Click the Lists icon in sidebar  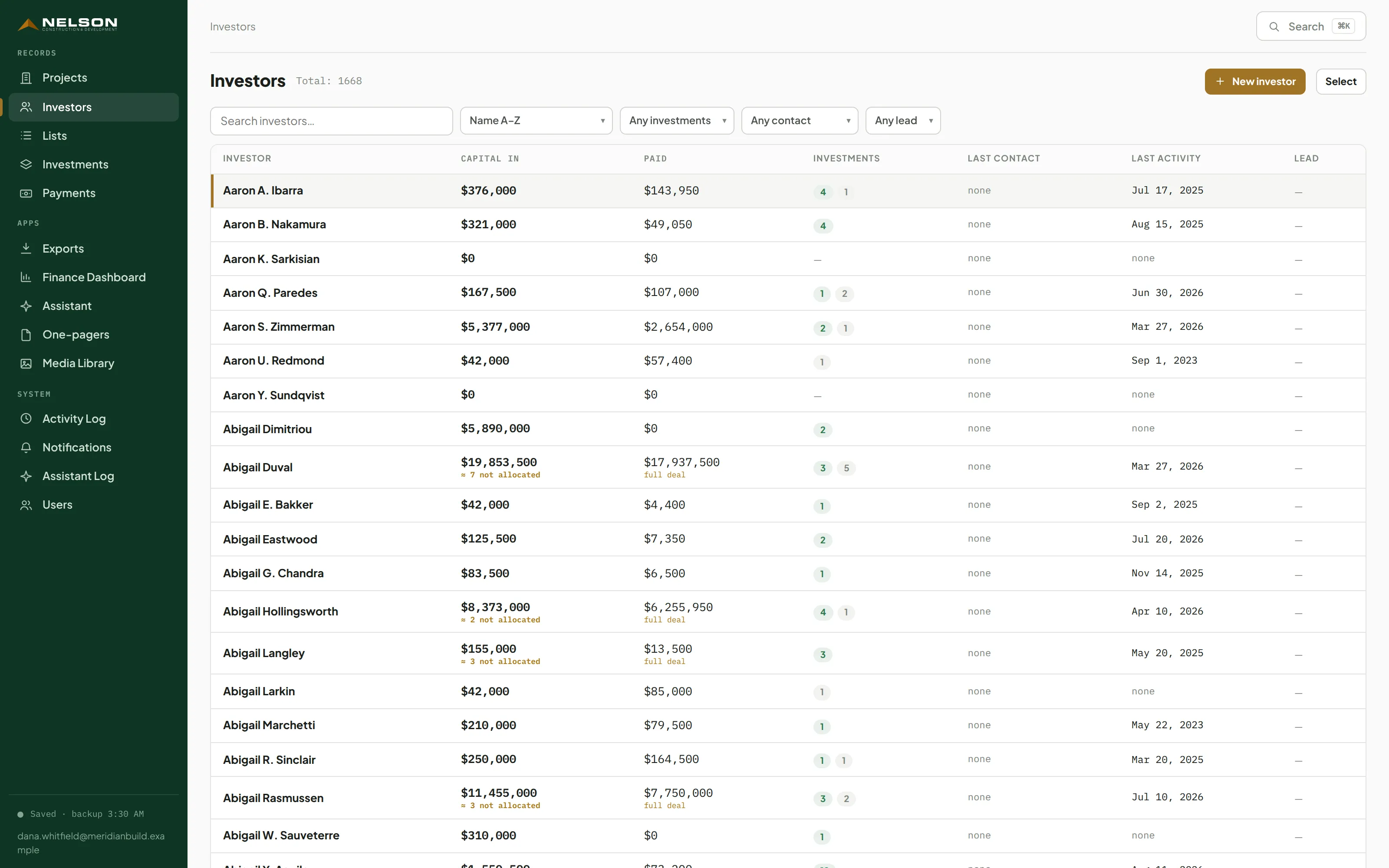pyautogui.click(x=26, y=135)
